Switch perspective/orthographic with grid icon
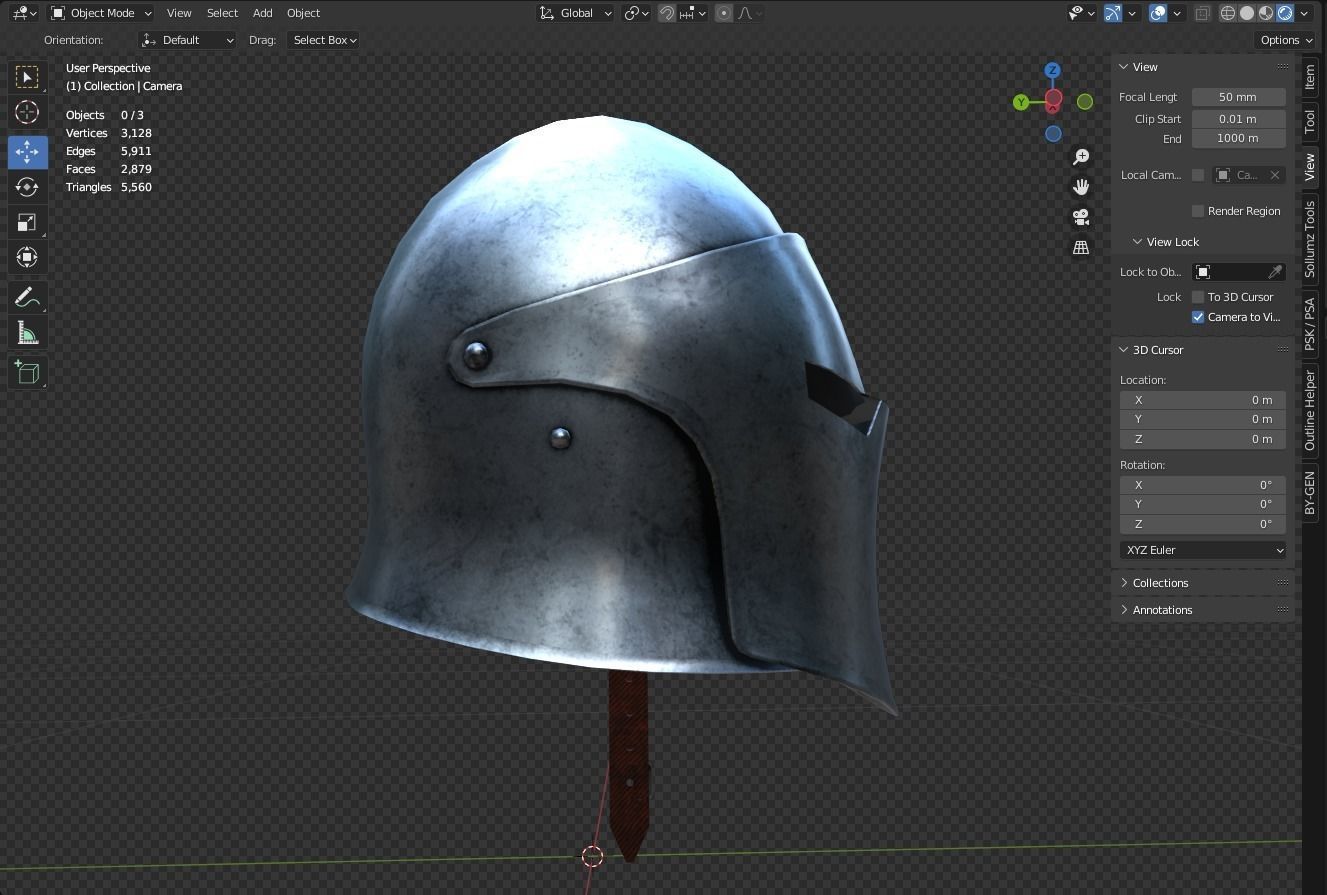This screenshot has height=895, width=1327. (x=1081, y=247)
